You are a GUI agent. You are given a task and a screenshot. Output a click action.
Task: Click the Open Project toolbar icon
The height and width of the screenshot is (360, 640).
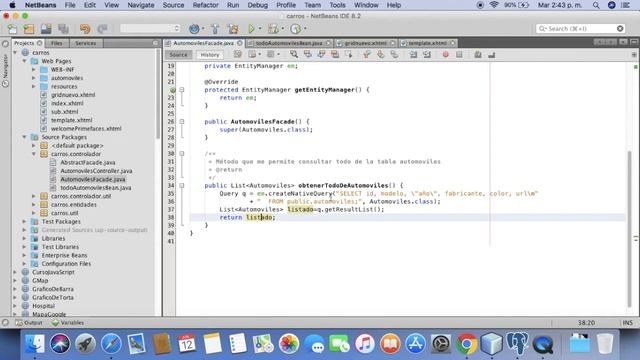coord(46,29)
